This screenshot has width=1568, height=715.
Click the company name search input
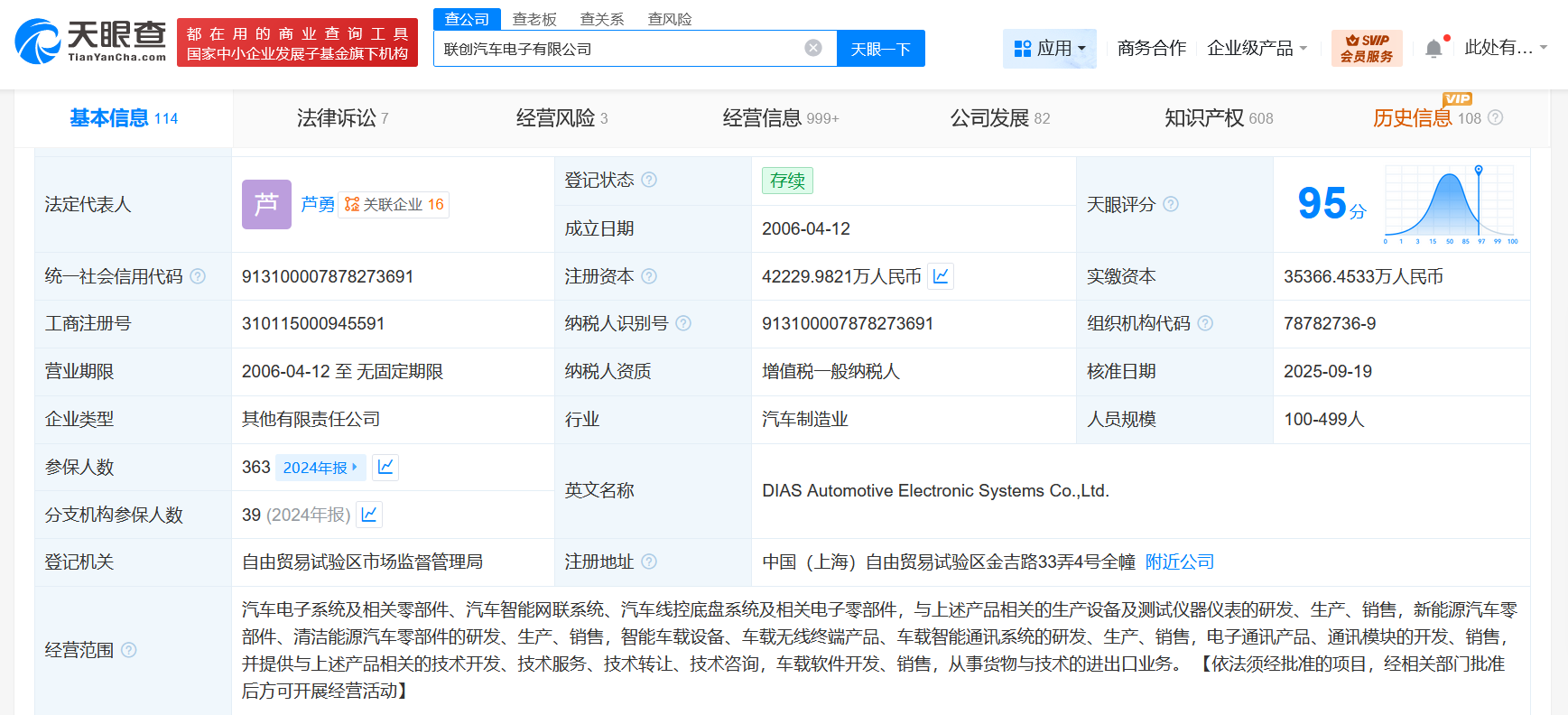pos(618,49)
